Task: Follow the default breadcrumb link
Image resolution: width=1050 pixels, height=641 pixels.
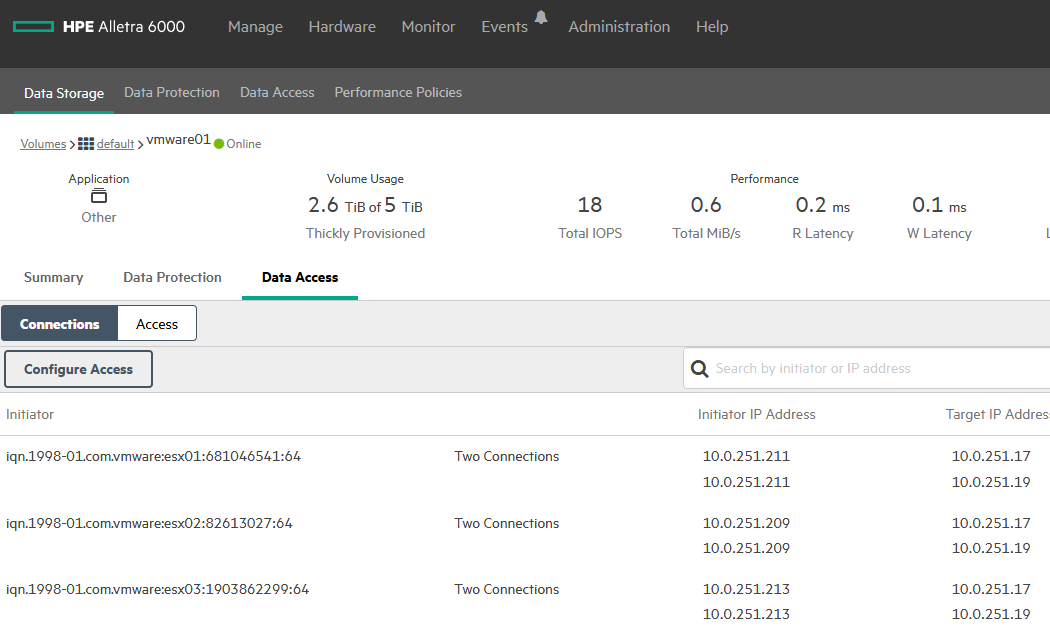Action: coord(115,144)
